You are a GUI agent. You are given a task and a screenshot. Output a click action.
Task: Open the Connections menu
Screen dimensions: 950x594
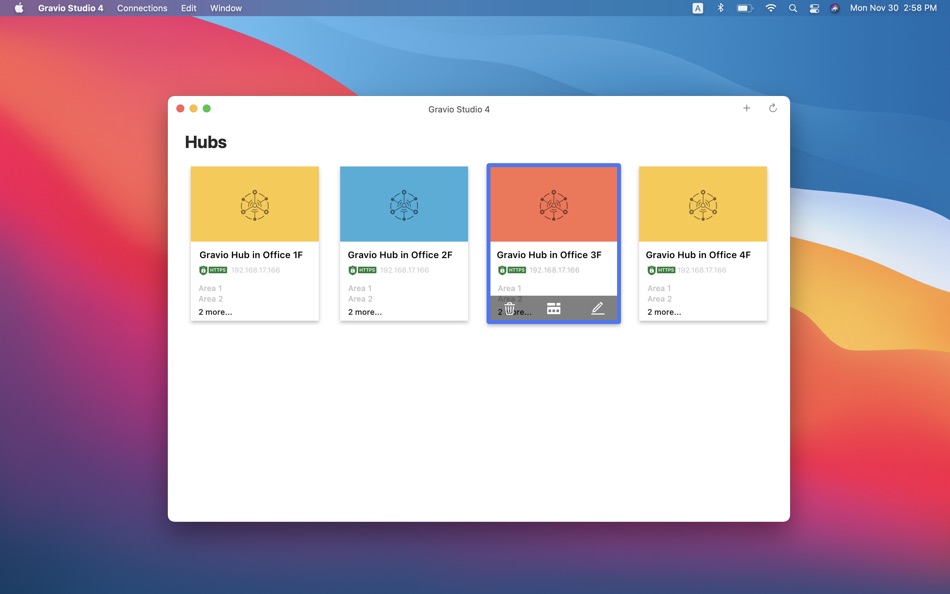[x=142, y=8]
